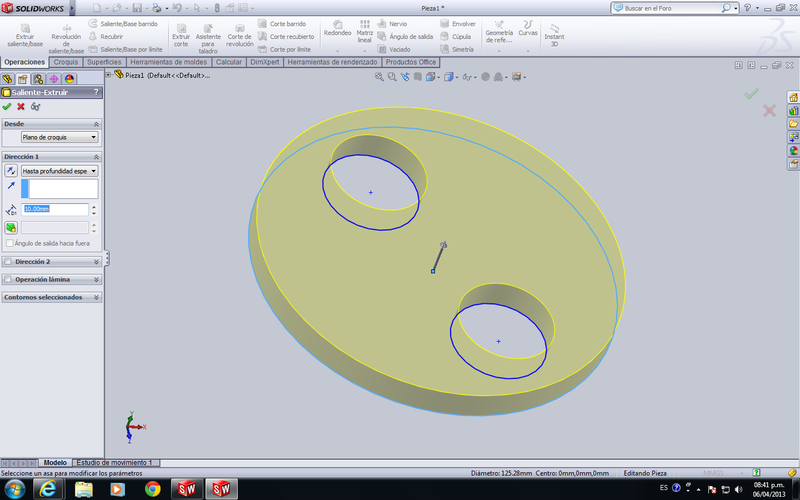This screenshot has height=500, width=800.
Task: Open the Windows Start button
Action: click(14, 489)
